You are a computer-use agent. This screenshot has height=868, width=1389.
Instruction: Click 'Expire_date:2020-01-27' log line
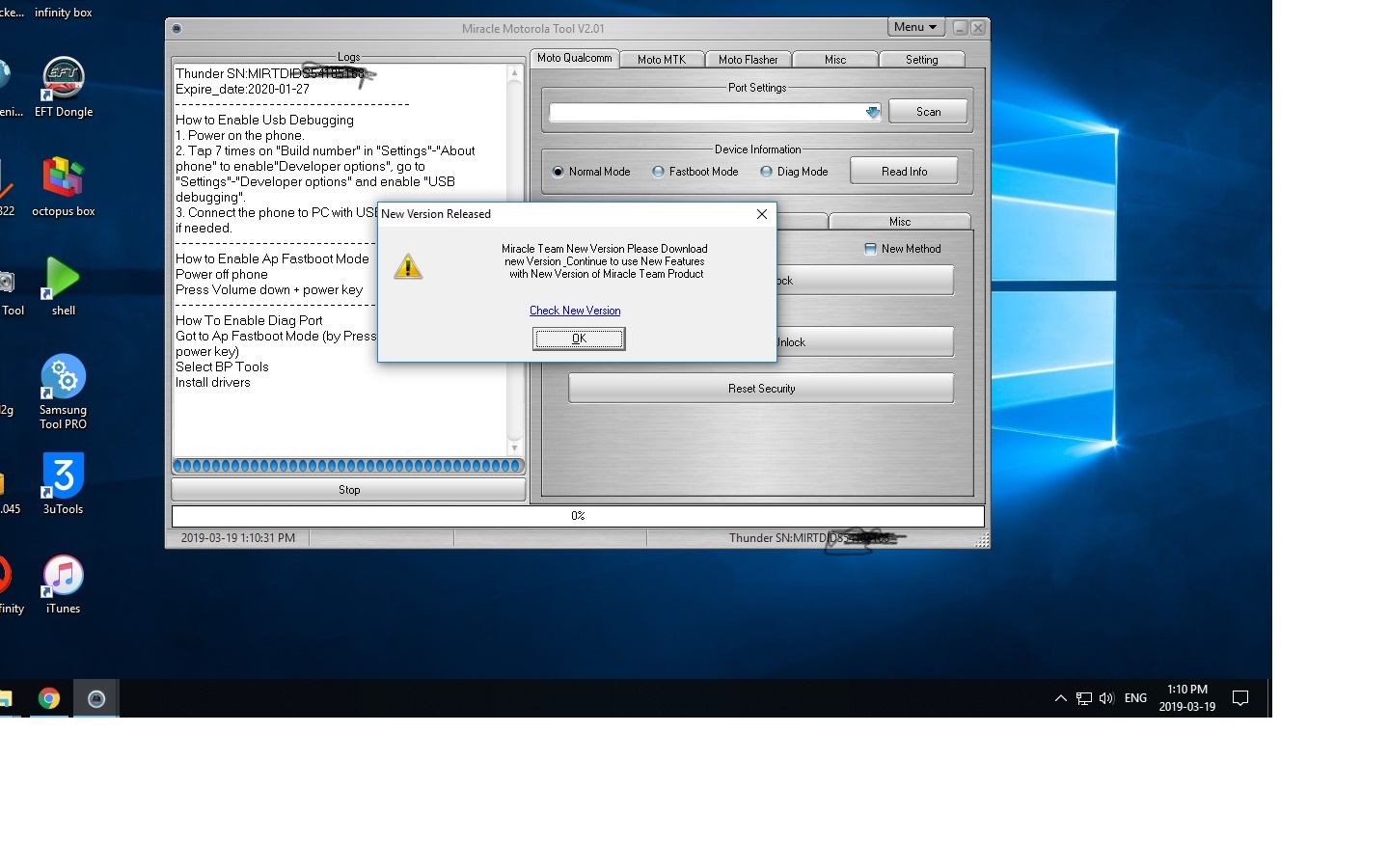pos(242,89)
